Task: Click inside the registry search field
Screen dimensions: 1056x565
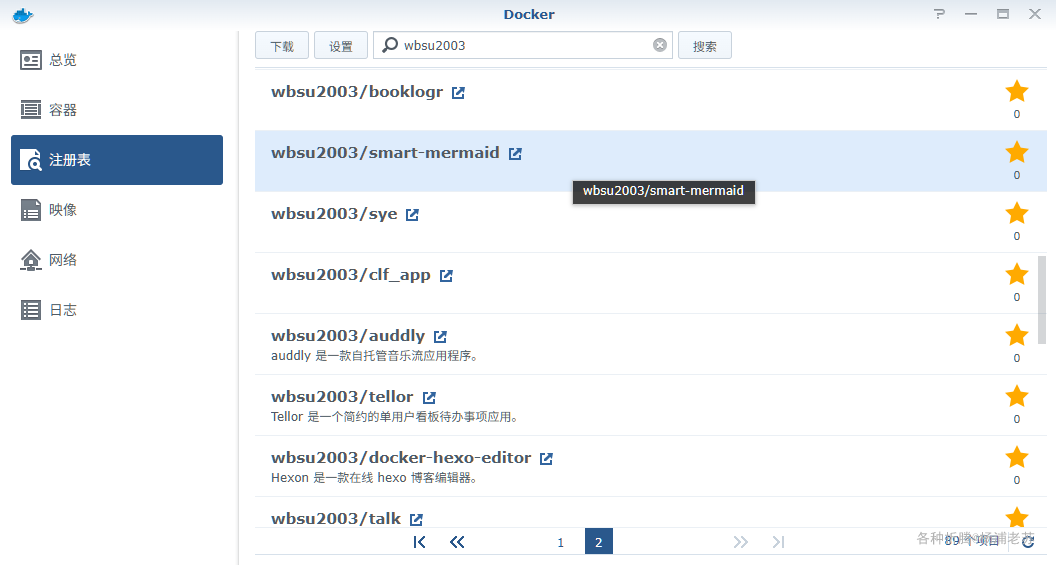Action: 523,45
